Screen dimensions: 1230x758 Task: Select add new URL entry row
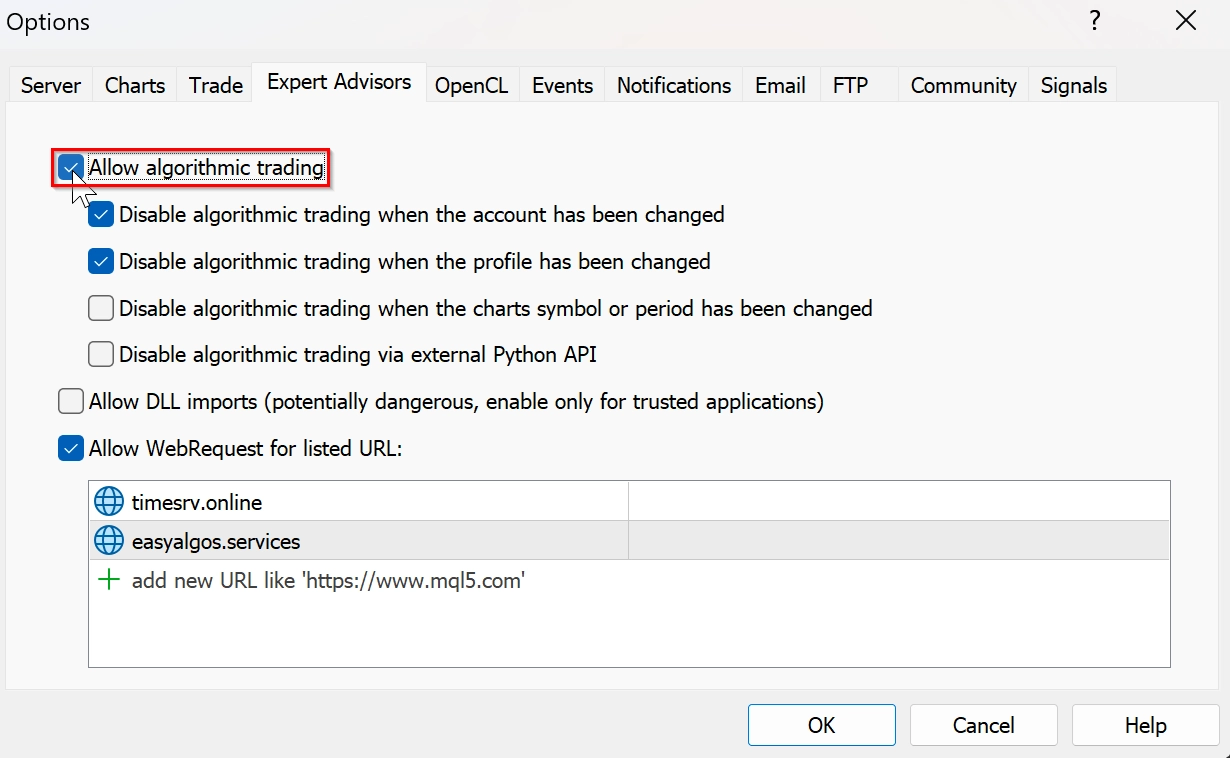(328, 580)
